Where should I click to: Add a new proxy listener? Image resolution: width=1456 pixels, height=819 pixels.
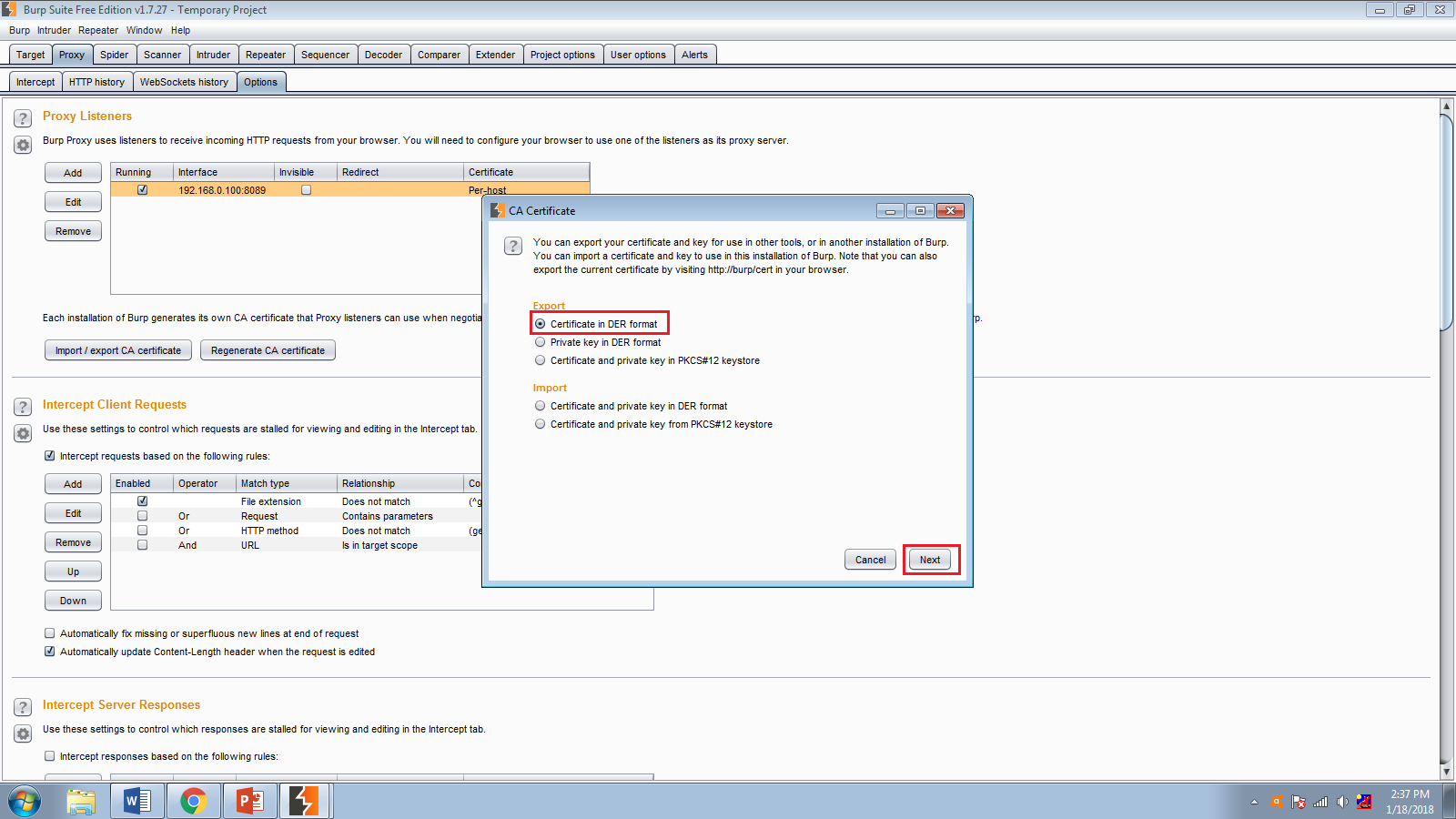(73, 173)
